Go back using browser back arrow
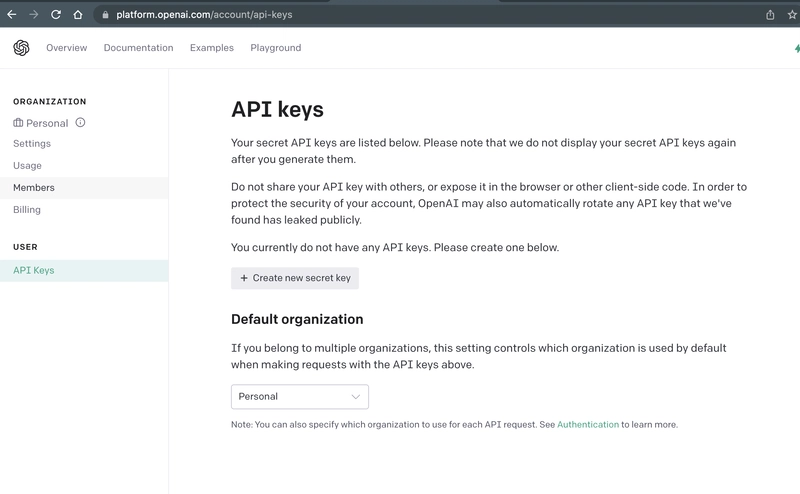This screenshot has height=494, width=800. click(12, 15)
